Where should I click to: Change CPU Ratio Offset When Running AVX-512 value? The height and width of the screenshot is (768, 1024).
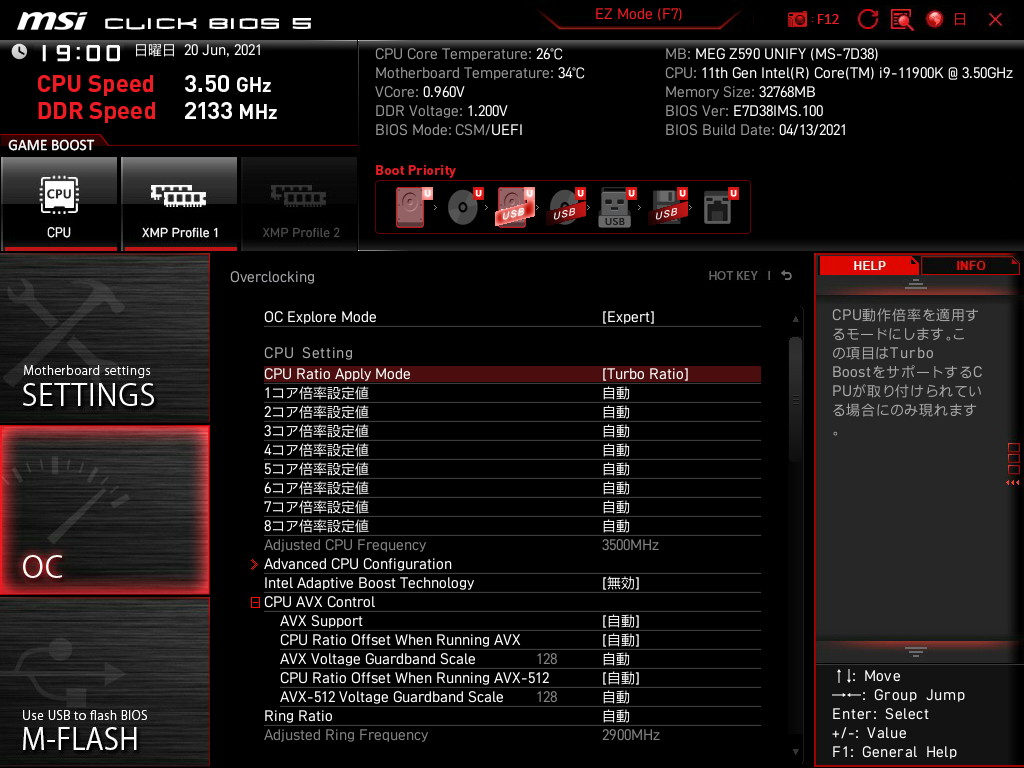pos(620,677)
